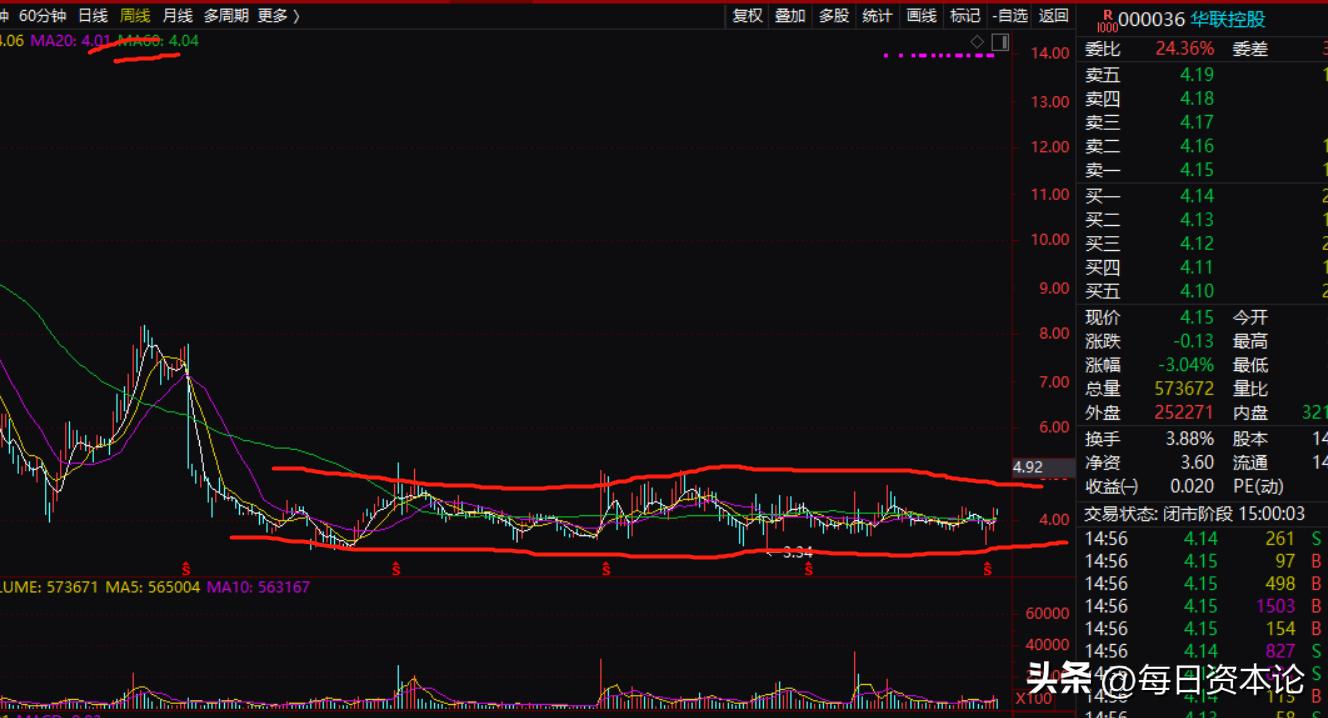
Task: Click the 总量 value 573672
Action: (x=1184, y=389)
